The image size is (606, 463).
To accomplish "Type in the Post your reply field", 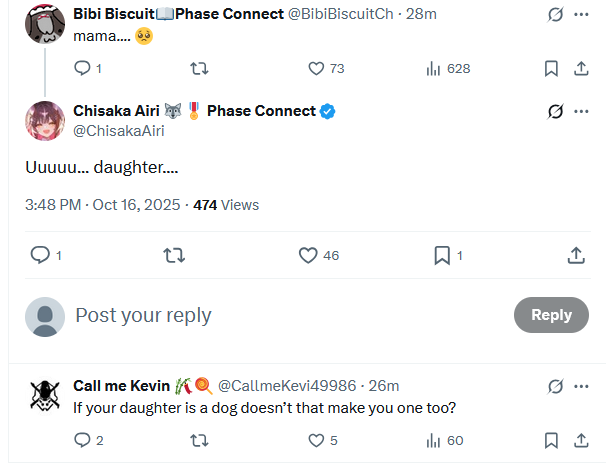I will point(280,315).
